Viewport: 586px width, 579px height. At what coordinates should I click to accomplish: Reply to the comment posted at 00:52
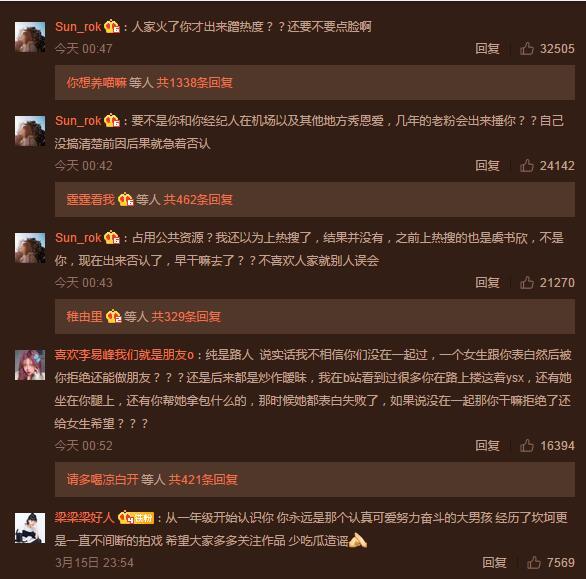pos(487,446)
